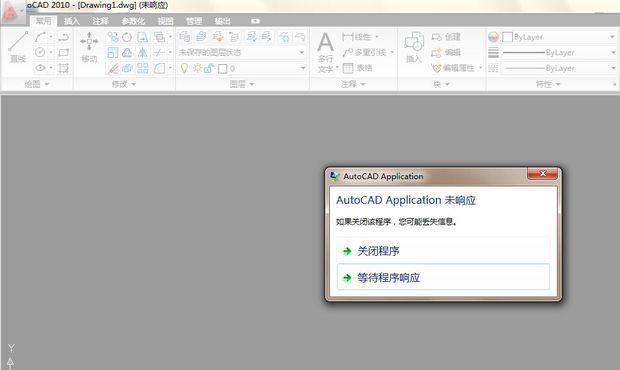620x370 pixels.
Task: Expand the 块 panel
Action: (x=441, y=84)
